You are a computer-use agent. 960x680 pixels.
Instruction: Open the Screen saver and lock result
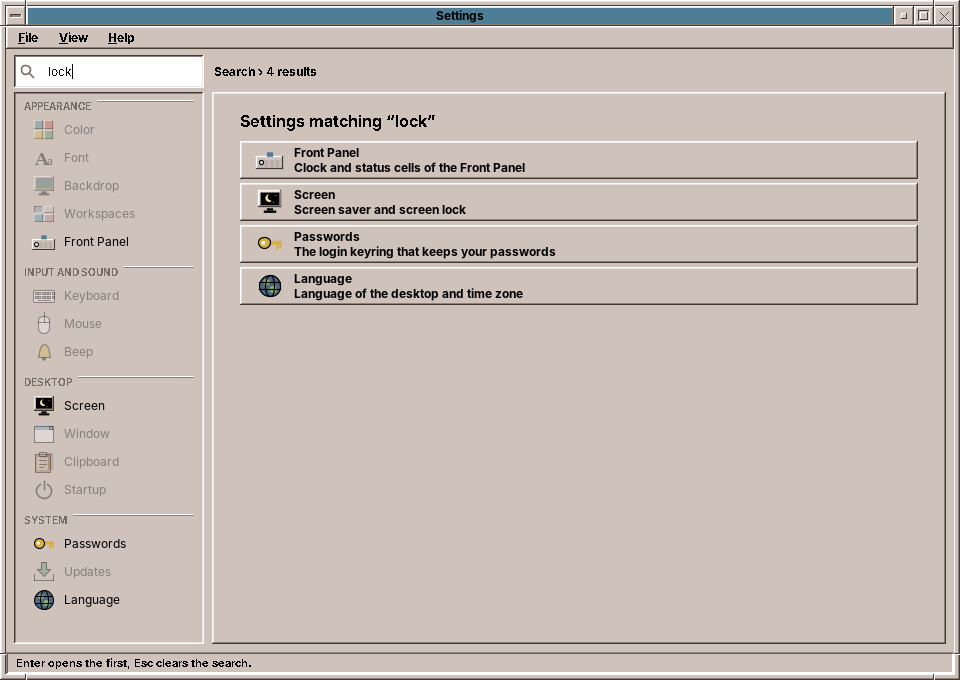(579, 202)
